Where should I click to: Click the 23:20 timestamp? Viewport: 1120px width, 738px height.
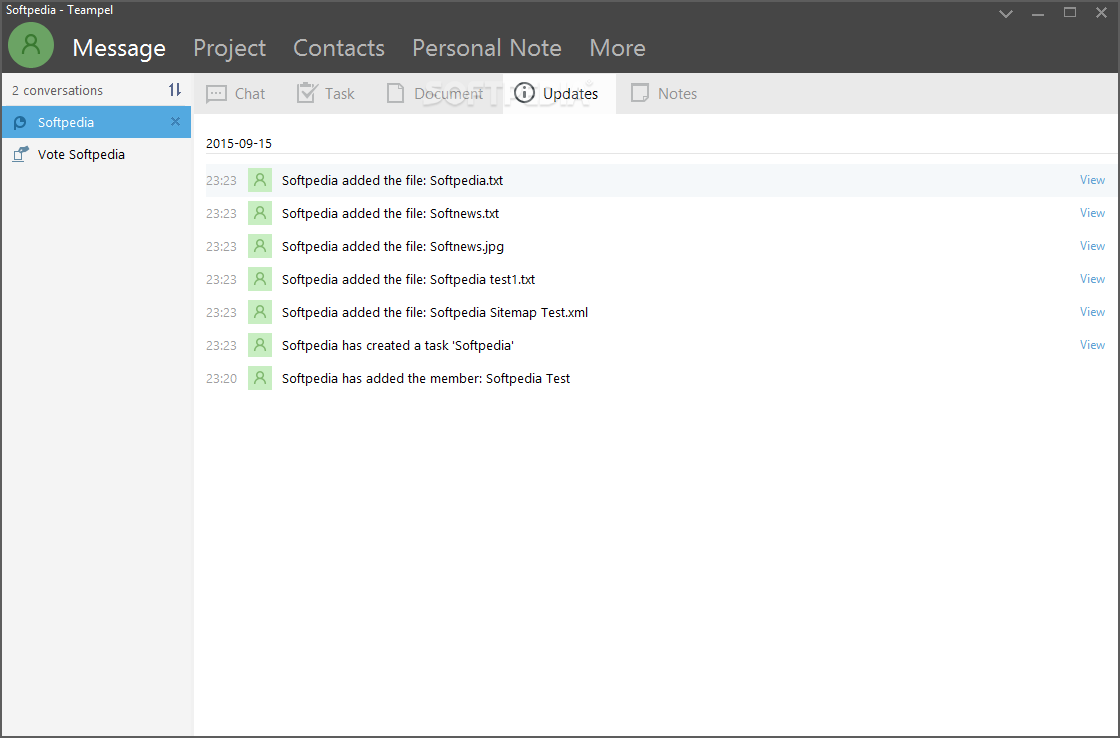point(221,378)
